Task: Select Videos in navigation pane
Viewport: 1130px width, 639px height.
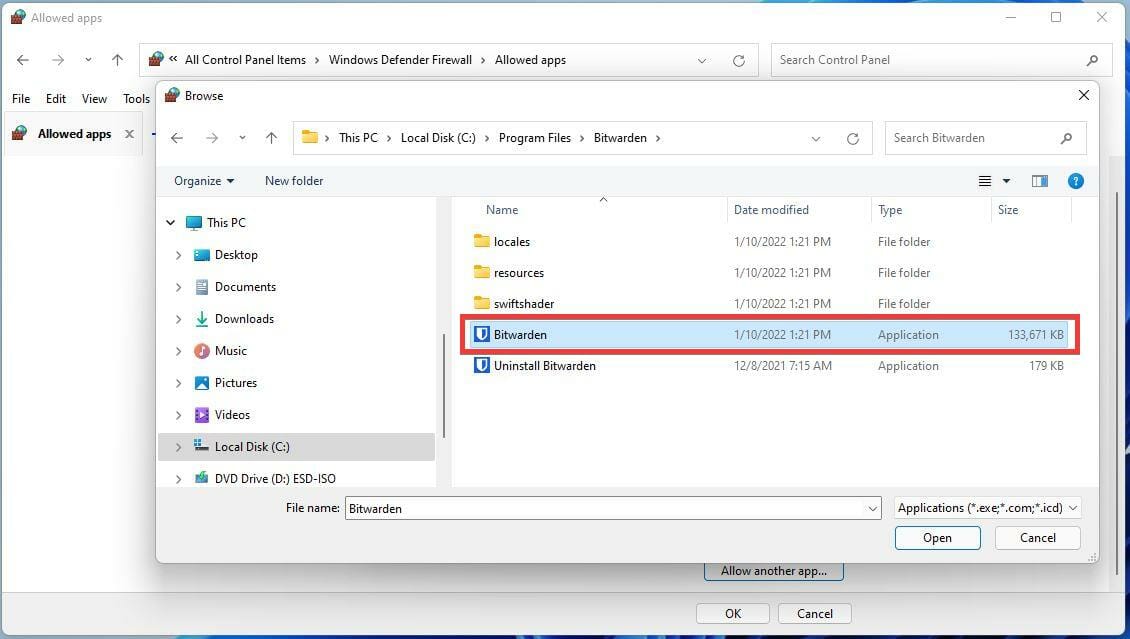Action: pos(232,415)
